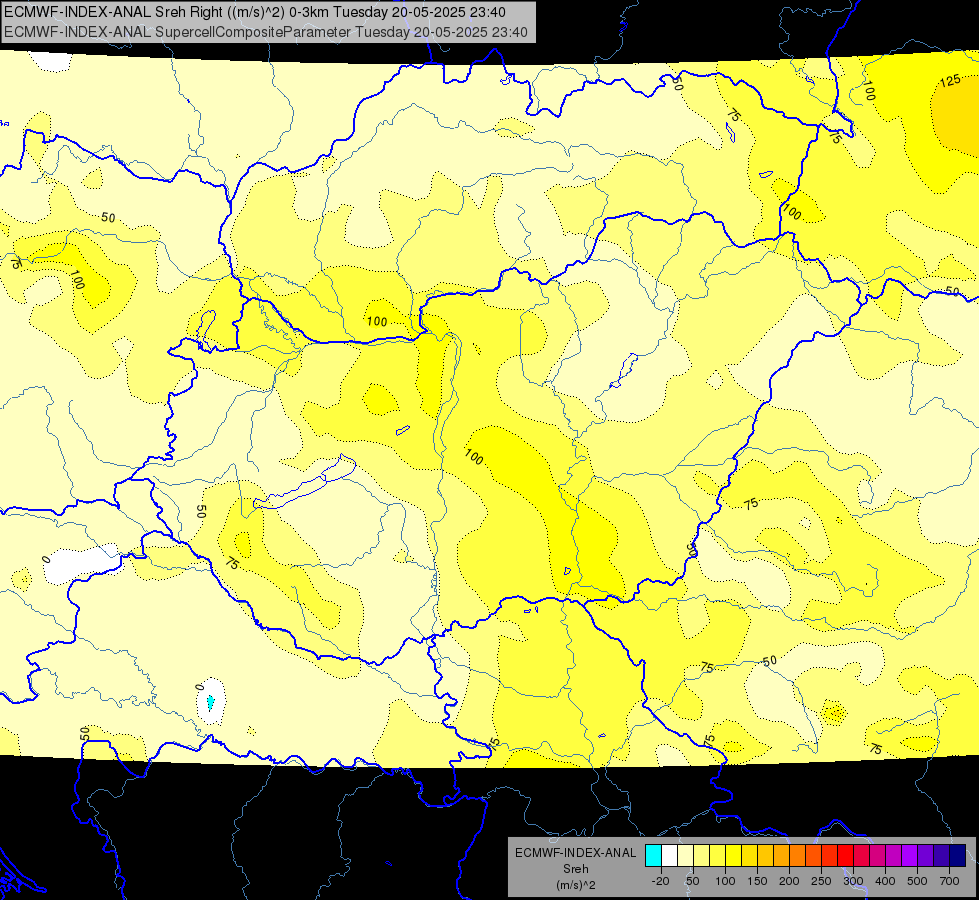Click the bright violet swatch left of 500 tick
Image resolution: width=979 pixels, height=900 pixels.
coord(909,855)
